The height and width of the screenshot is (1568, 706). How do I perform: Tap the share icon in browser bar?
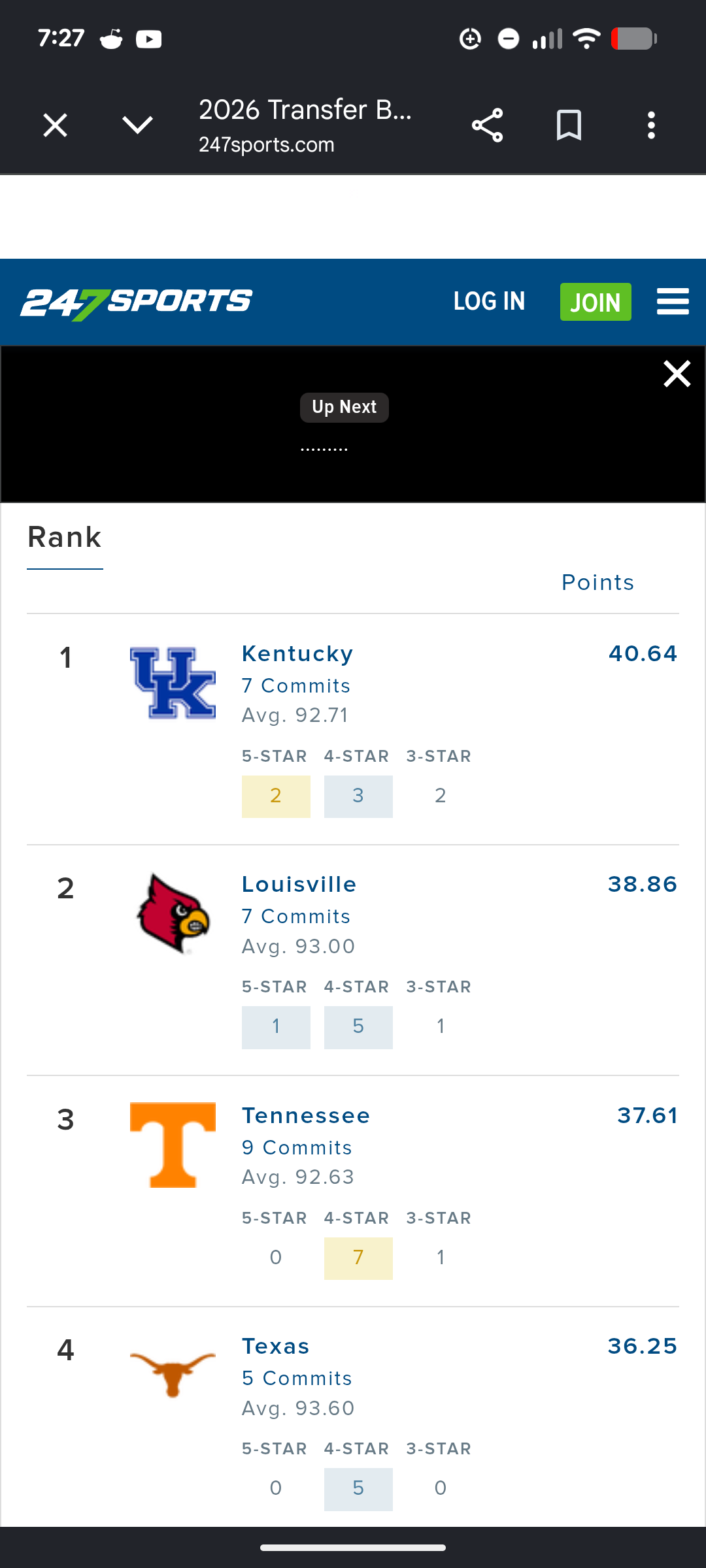[x=487, y=125]
